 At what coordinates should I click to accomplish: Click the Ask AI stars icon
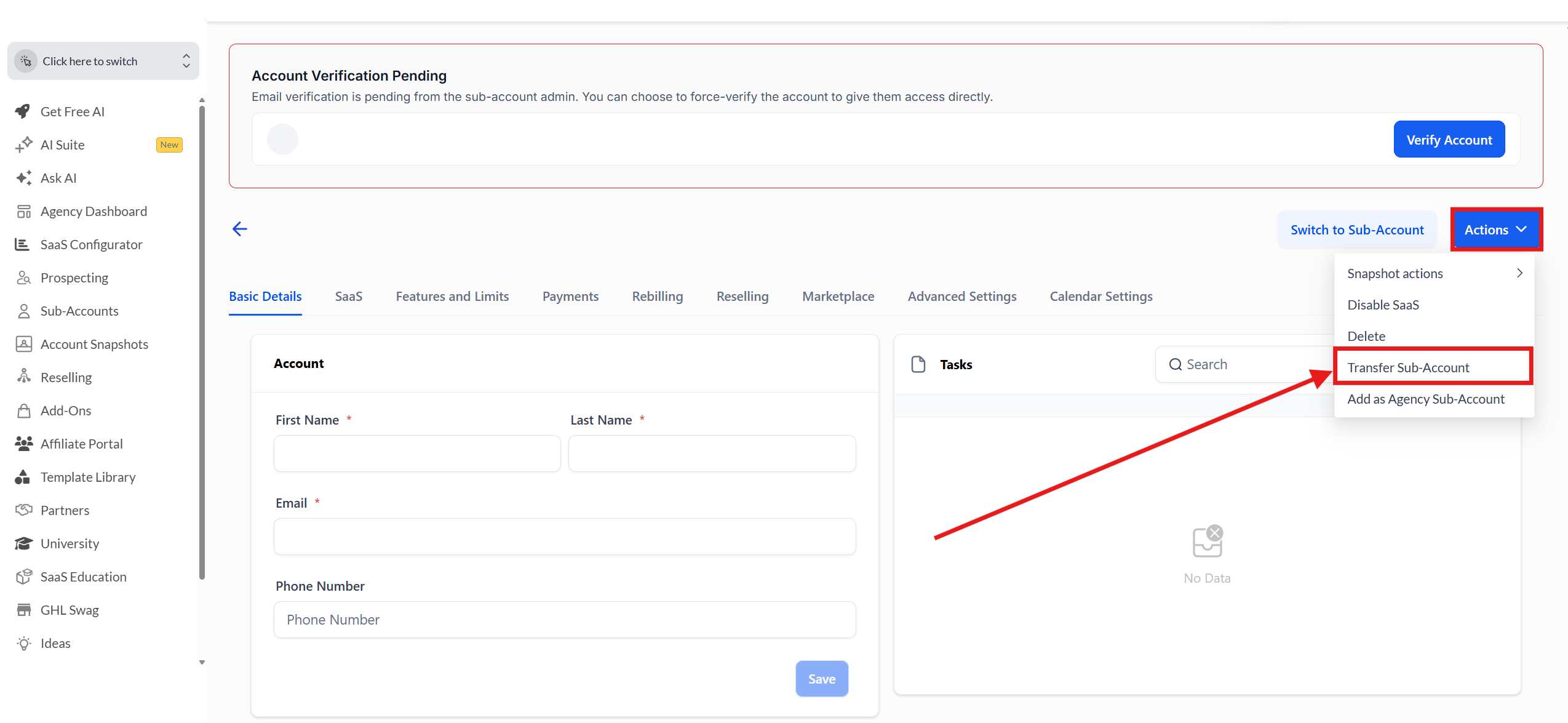(23, 178)
